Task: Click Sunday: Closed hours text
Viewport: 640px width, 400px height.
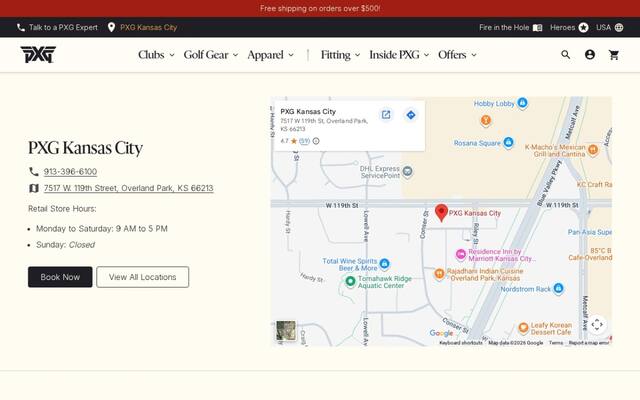Action: click(65, 244)
